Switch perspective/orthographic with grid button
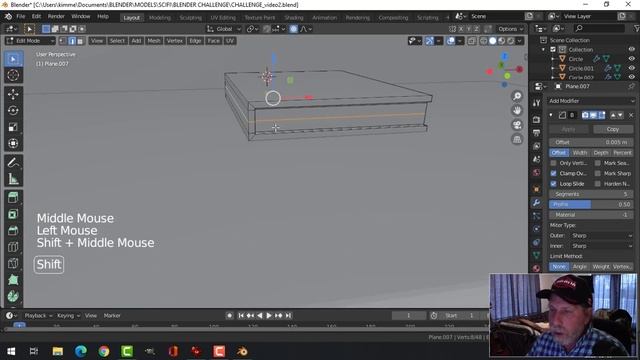 (x=517, y=140)
